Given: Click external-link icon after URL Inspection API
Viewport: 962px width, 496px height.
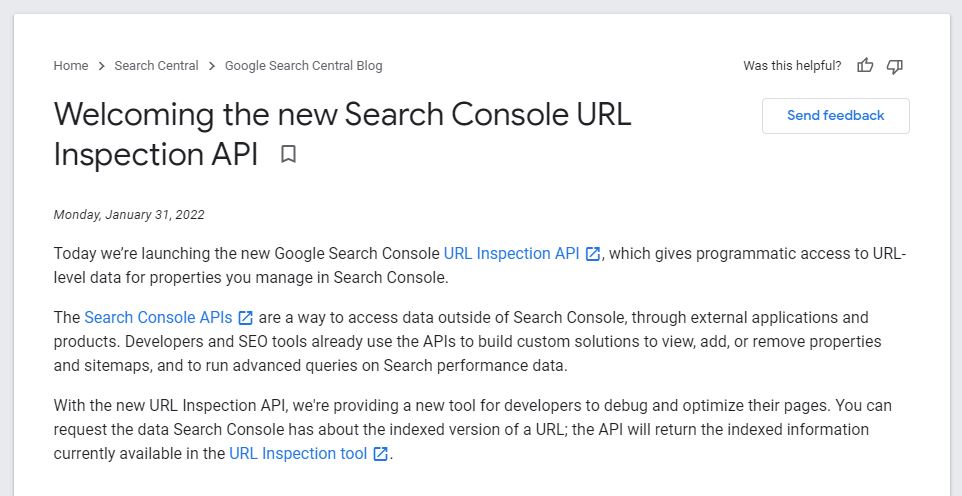Looking at the screenshot, I should point(593,254).
